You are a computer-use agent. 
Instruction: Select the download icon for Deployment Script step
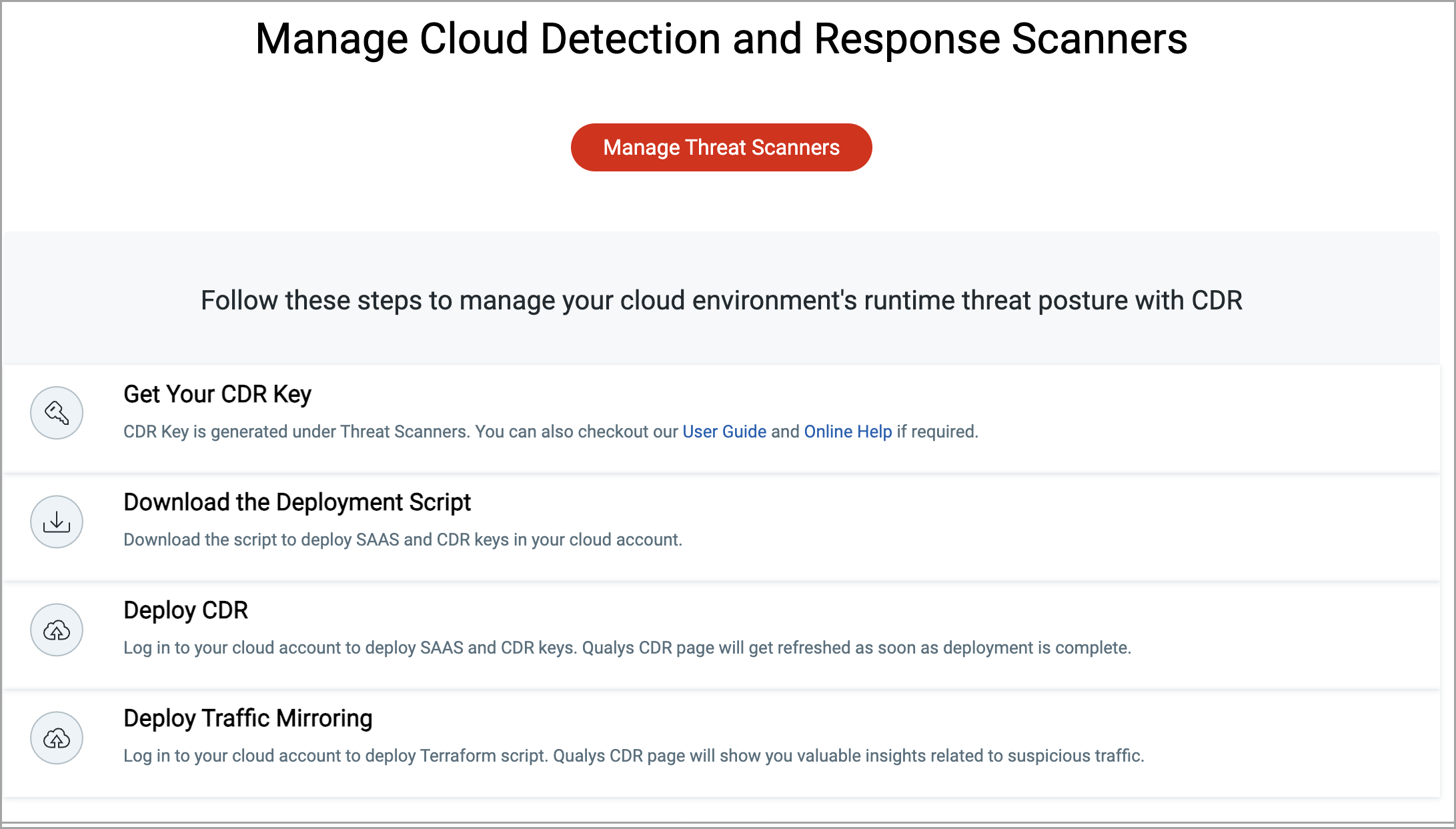pos(56,522)
